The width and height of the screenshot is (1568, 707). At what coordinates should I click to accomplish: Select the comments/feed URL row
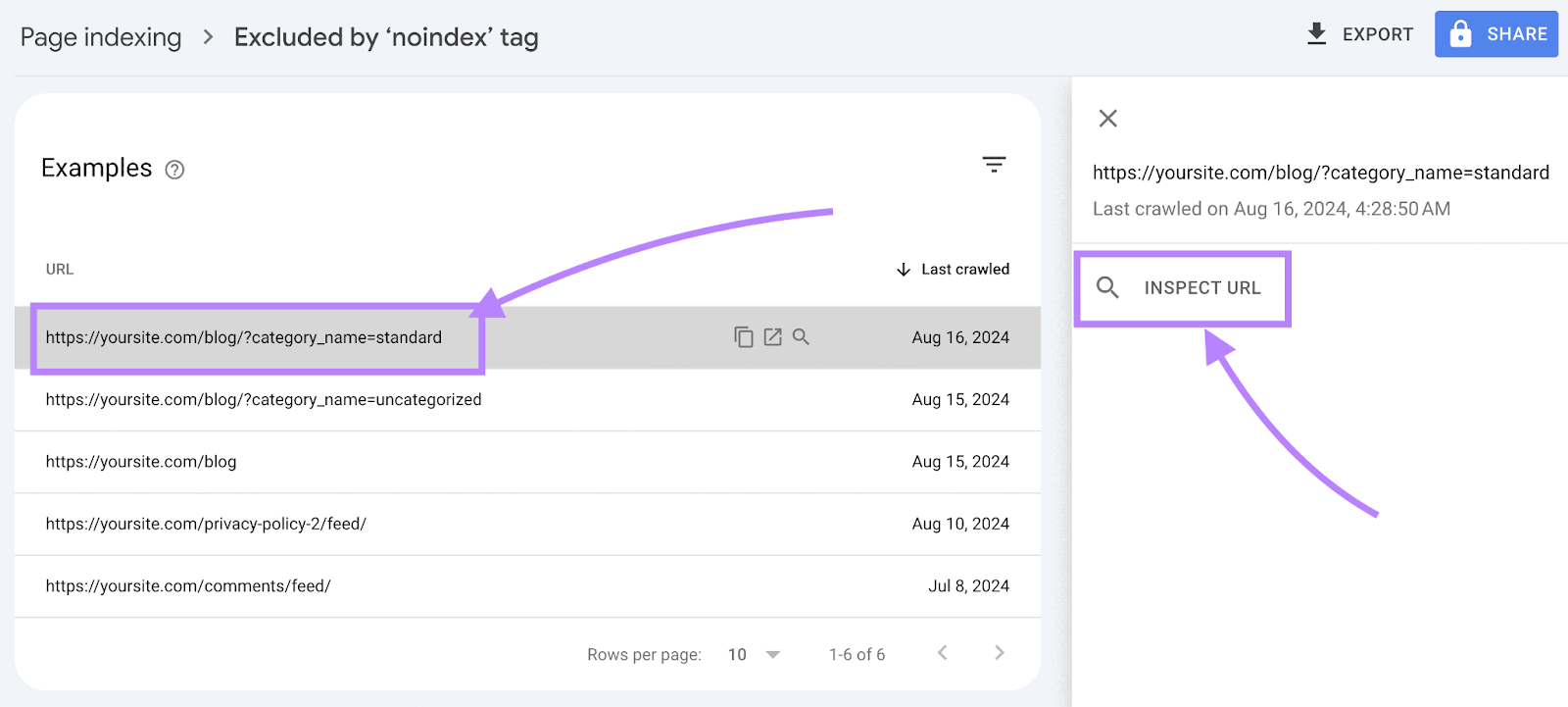(527, 586)
